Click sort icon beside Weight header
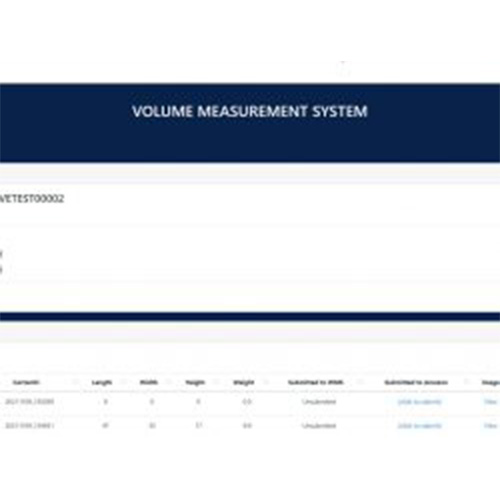Image resolution: width=500 pixels, height=497 pixels. pyautogui.click(x=266, y=381)
